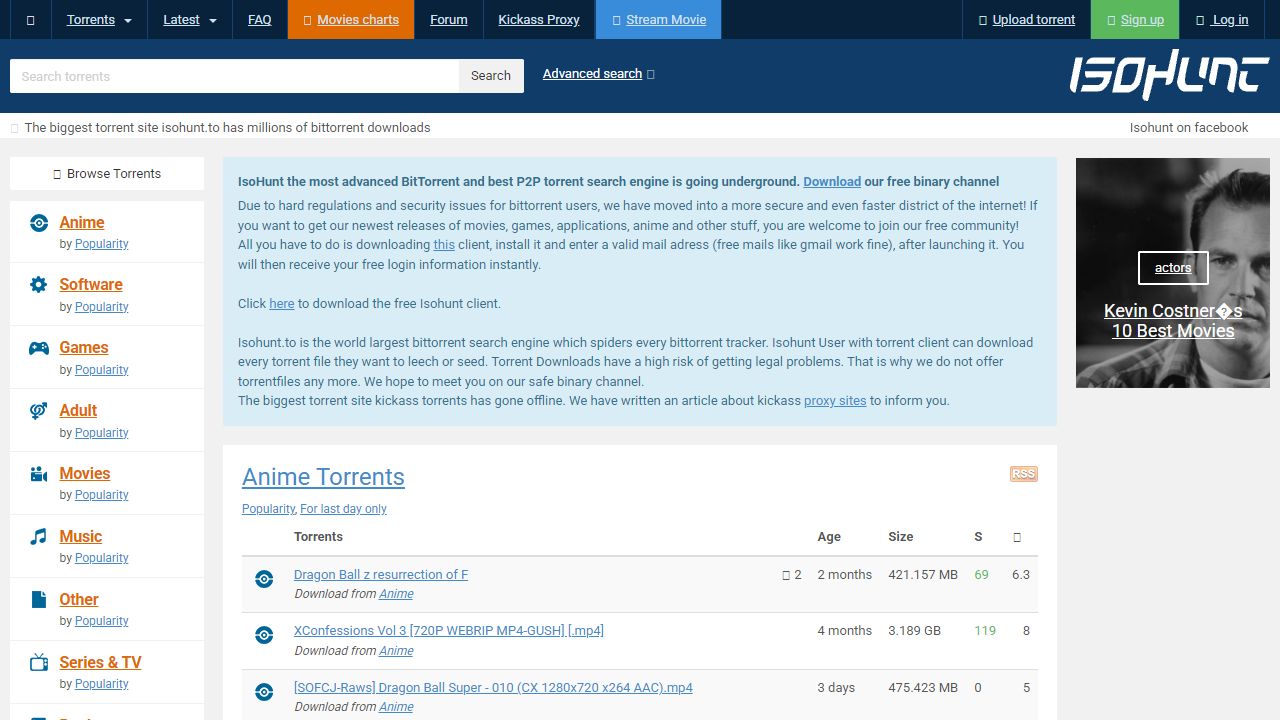Click the Kevin Costner banner photo

point(1173,273)
